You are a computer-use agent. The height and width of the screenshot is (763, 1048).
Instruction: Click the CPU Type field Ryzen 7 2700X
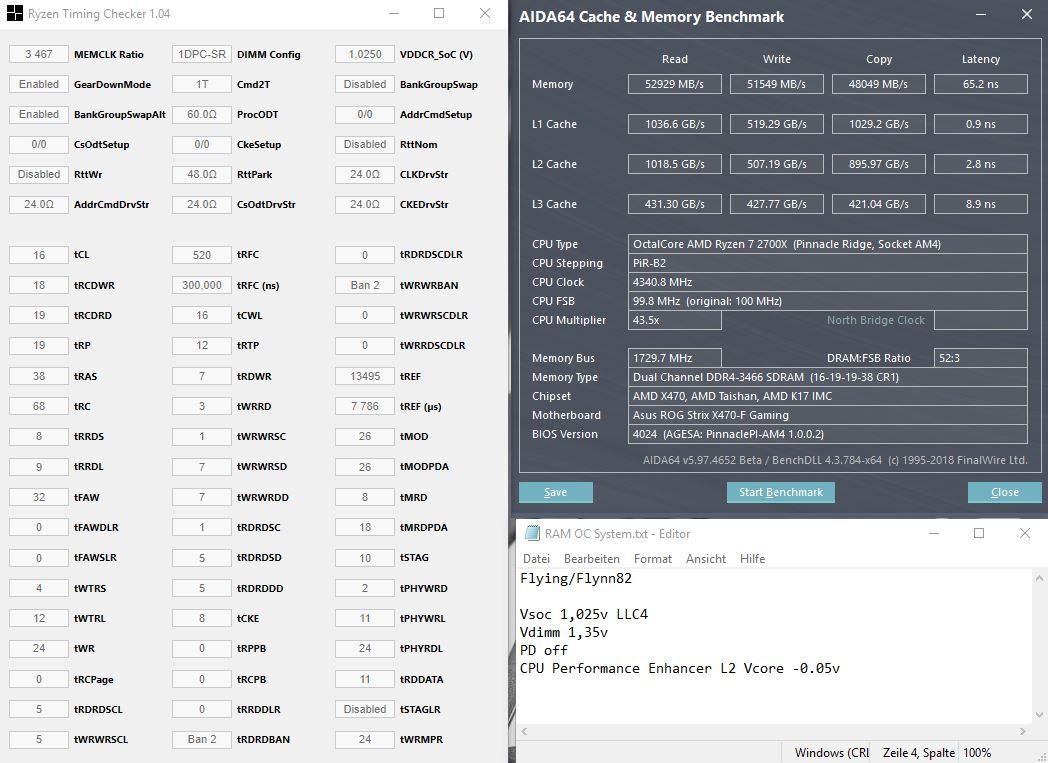[827, 244]
